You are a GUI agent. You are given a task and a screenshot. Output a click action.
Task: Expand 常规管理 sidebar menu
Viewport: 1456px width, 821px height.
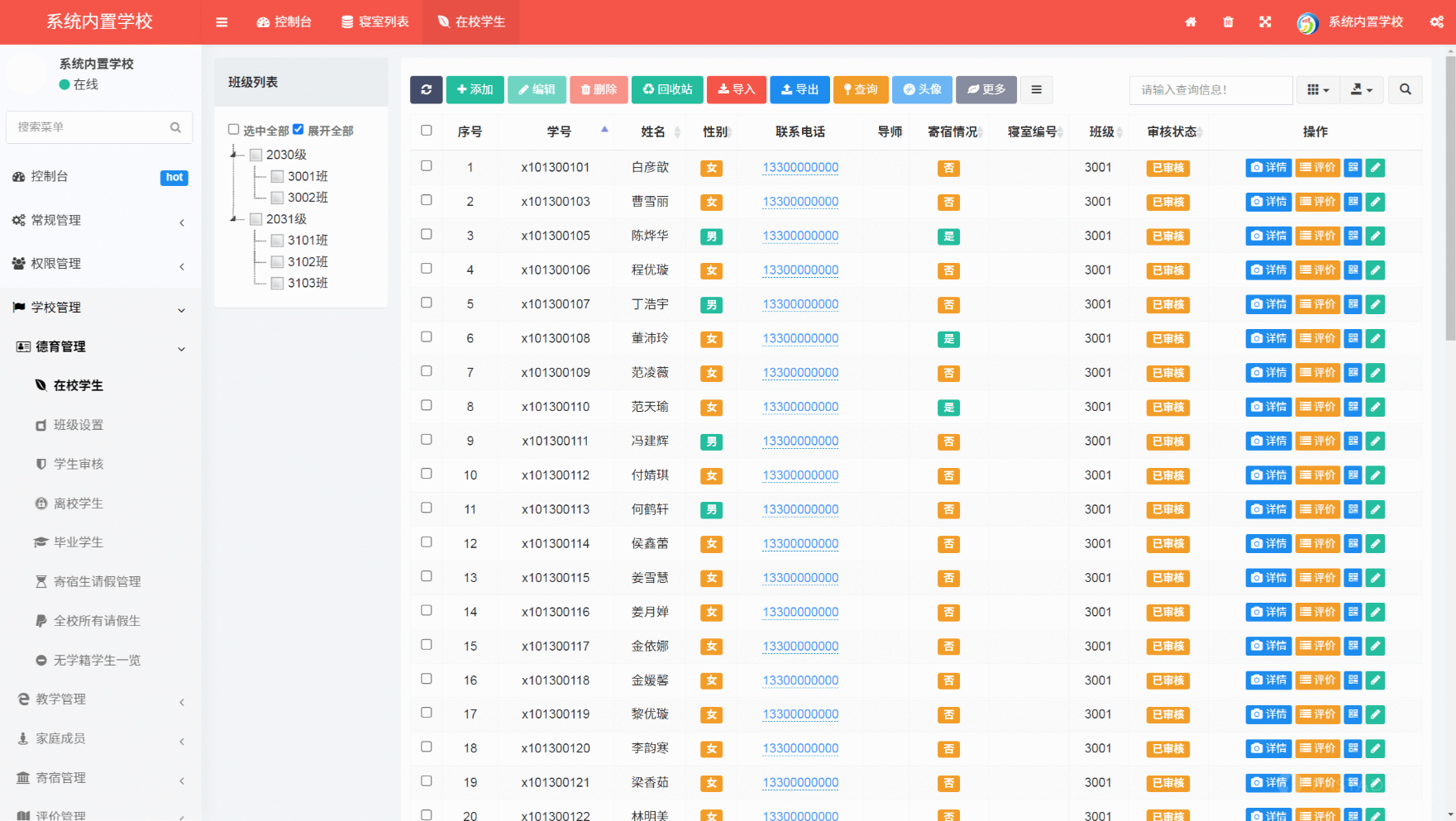coord(100,221)
